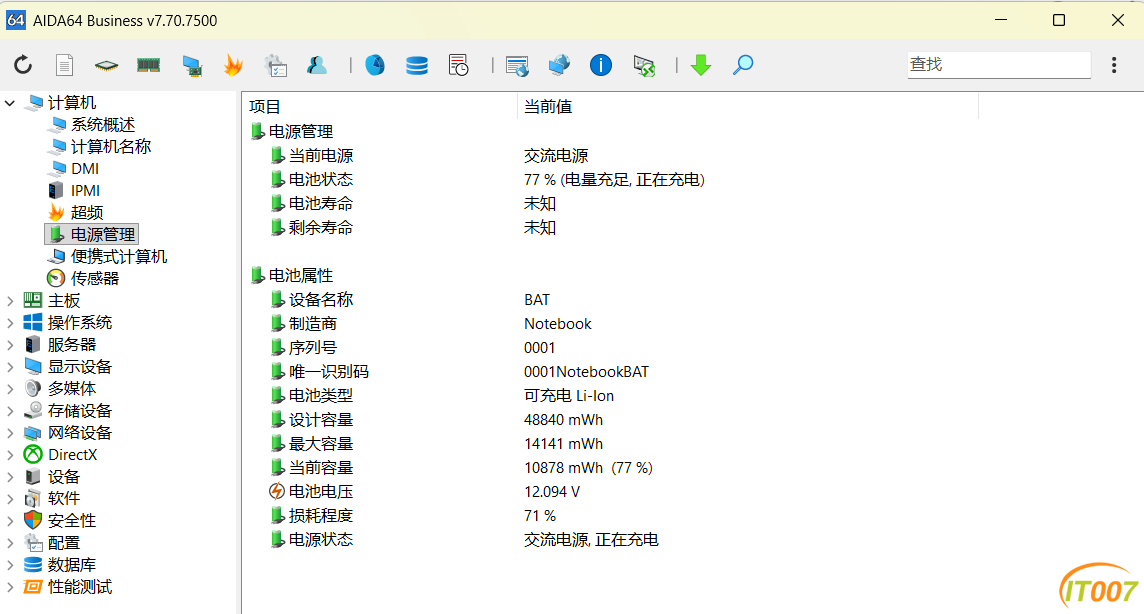Click the green download arrow icon
This screenshot has width=1144, height=614.
(x=701, y=65)
